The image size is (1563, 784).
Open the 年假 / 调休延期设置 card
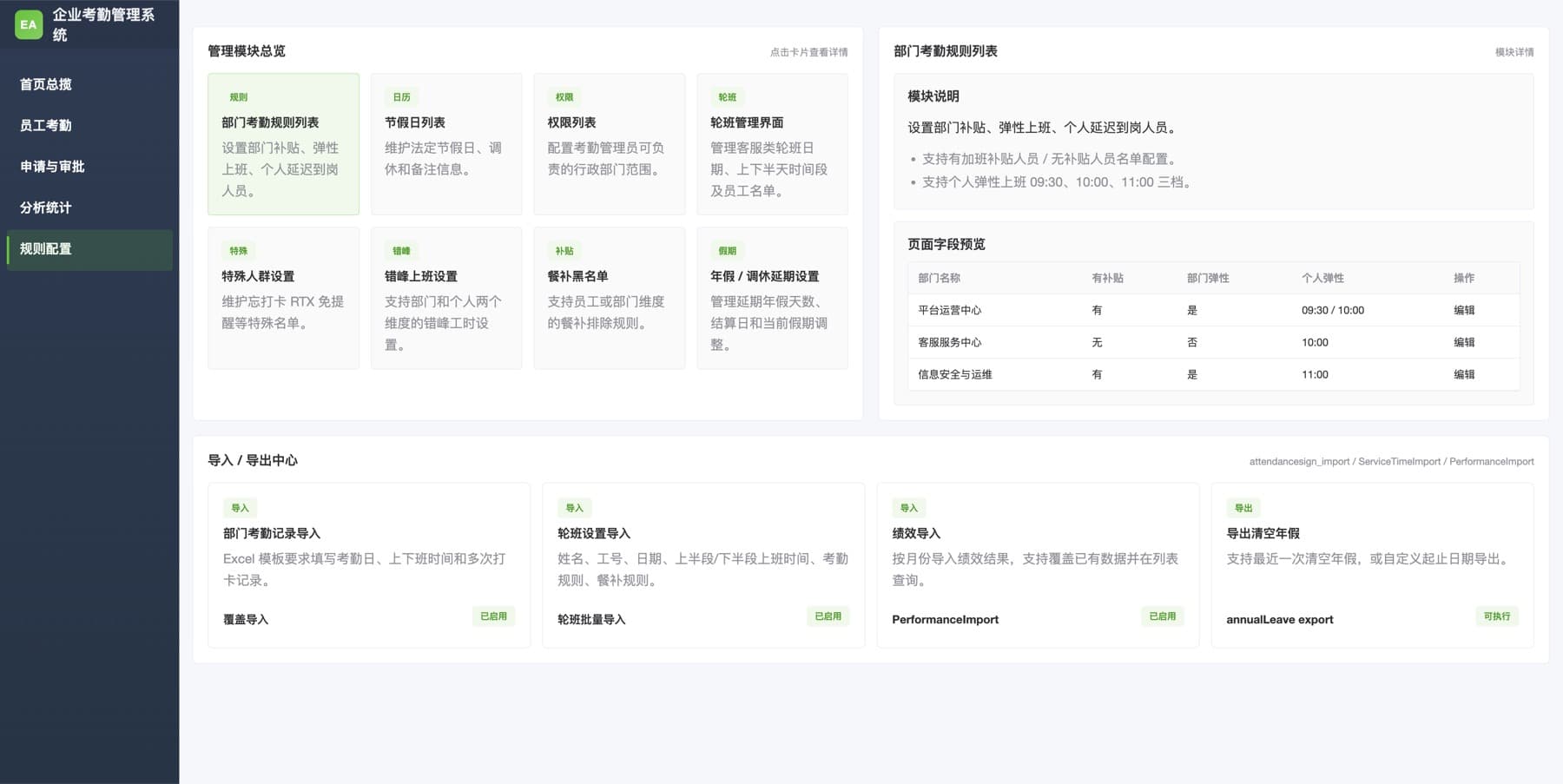point(772,298)
